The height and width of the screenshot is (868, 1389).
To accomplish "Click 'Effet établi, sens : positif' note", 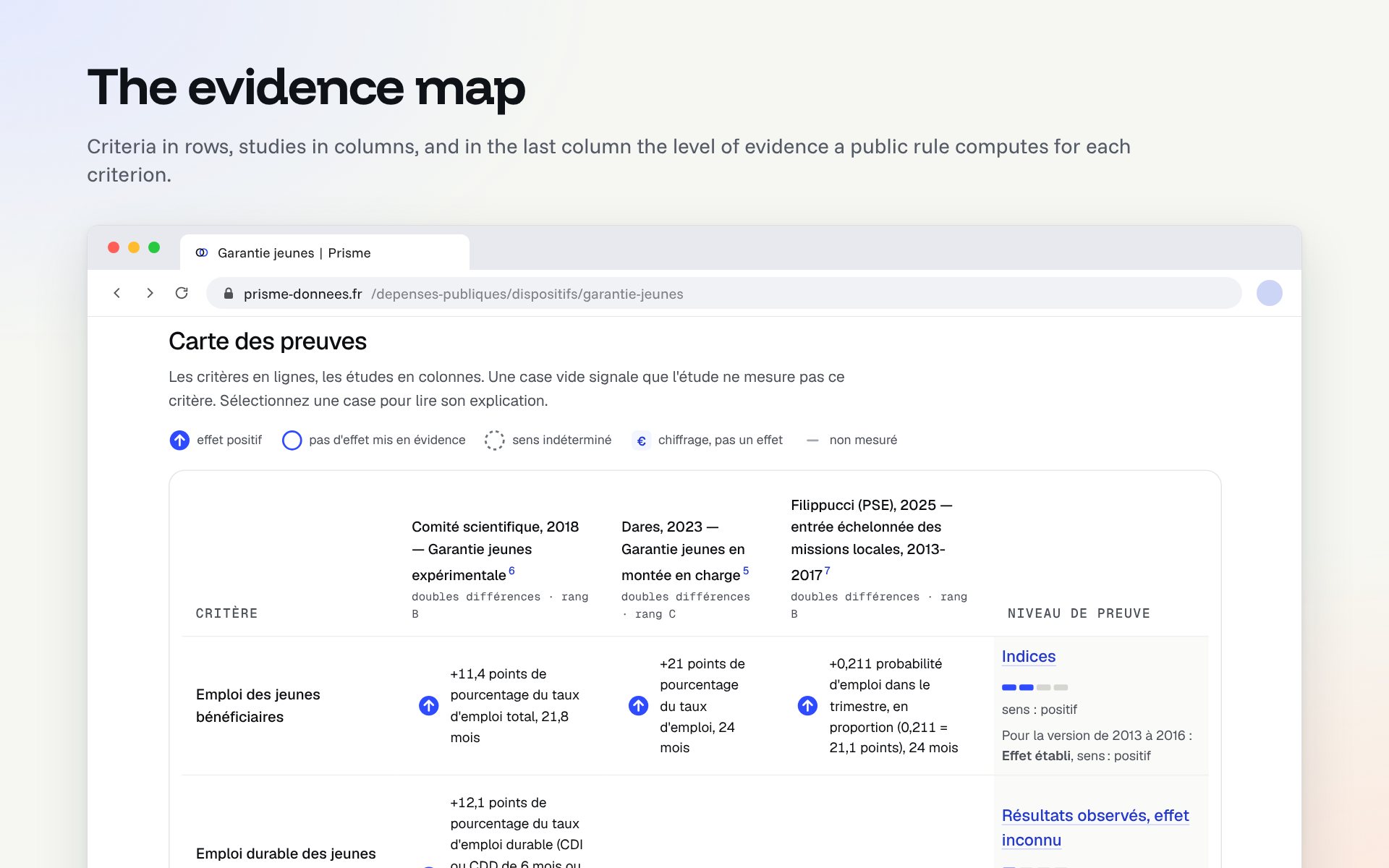I will [1076, 756].
